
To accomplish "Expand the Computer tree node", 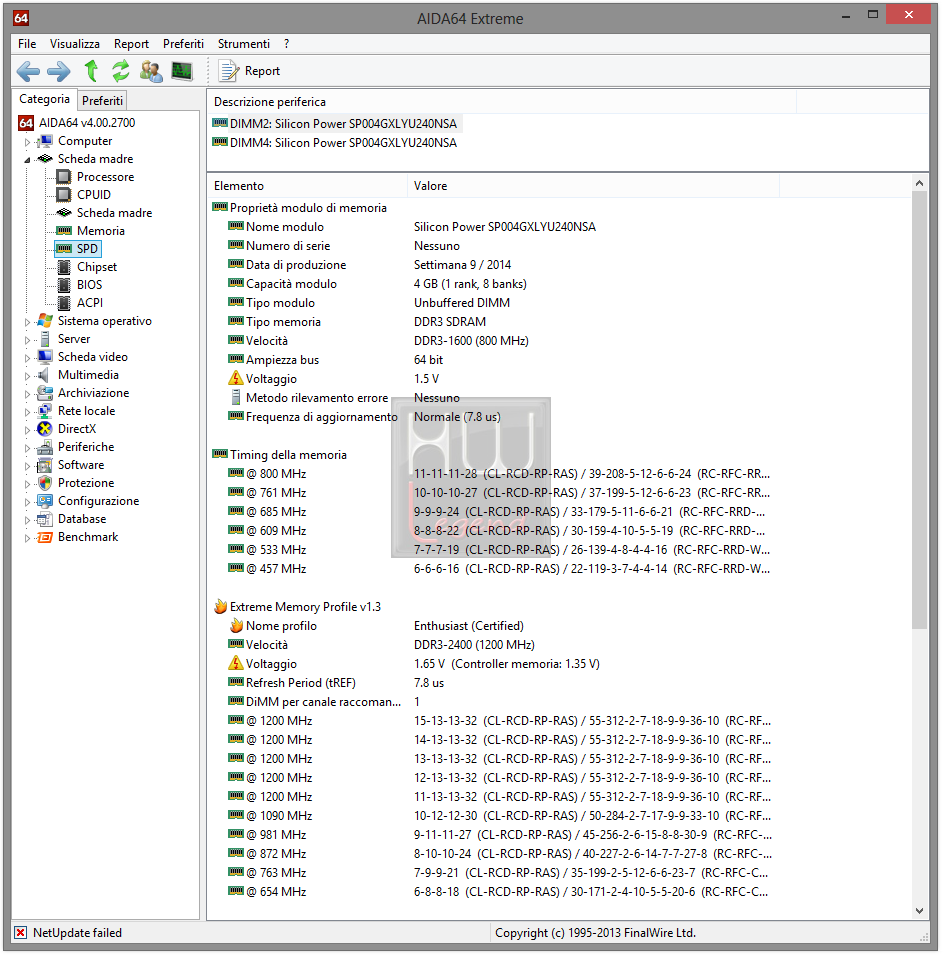I will pyautogui.click(x=27, y=142).
